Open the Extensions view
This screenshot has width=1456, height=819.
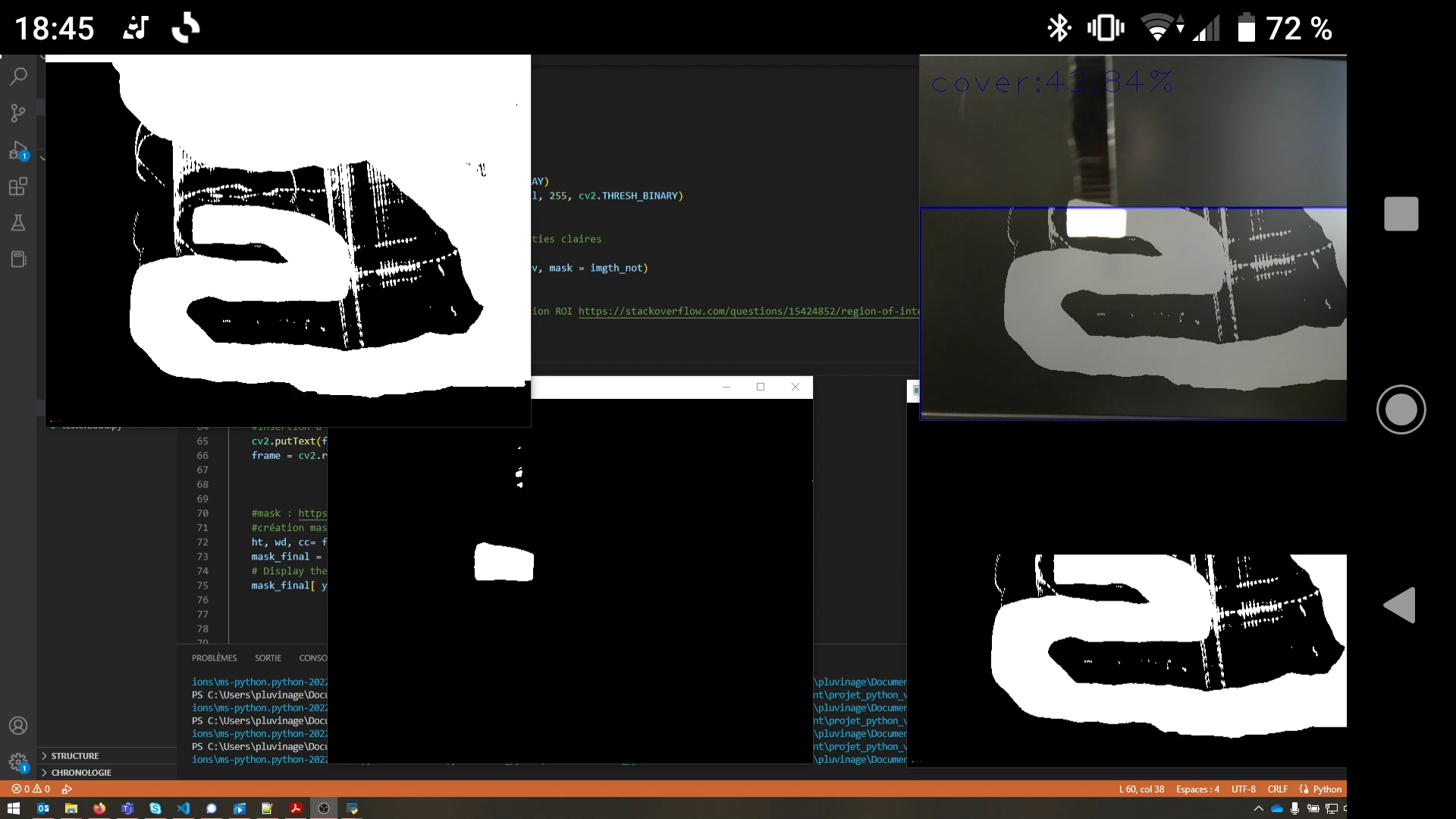point(18,187)
